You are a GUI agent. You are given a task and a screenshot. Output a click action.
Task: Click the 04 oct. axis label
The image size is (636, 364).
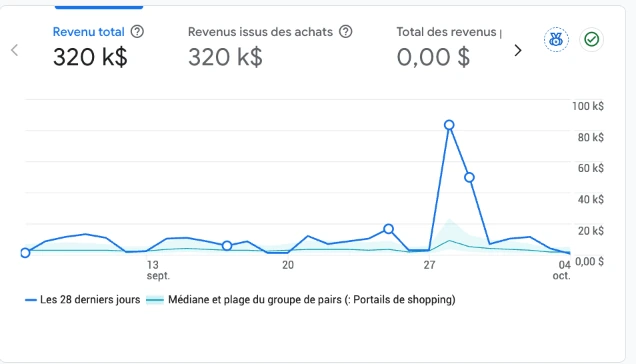click(562, 270)
